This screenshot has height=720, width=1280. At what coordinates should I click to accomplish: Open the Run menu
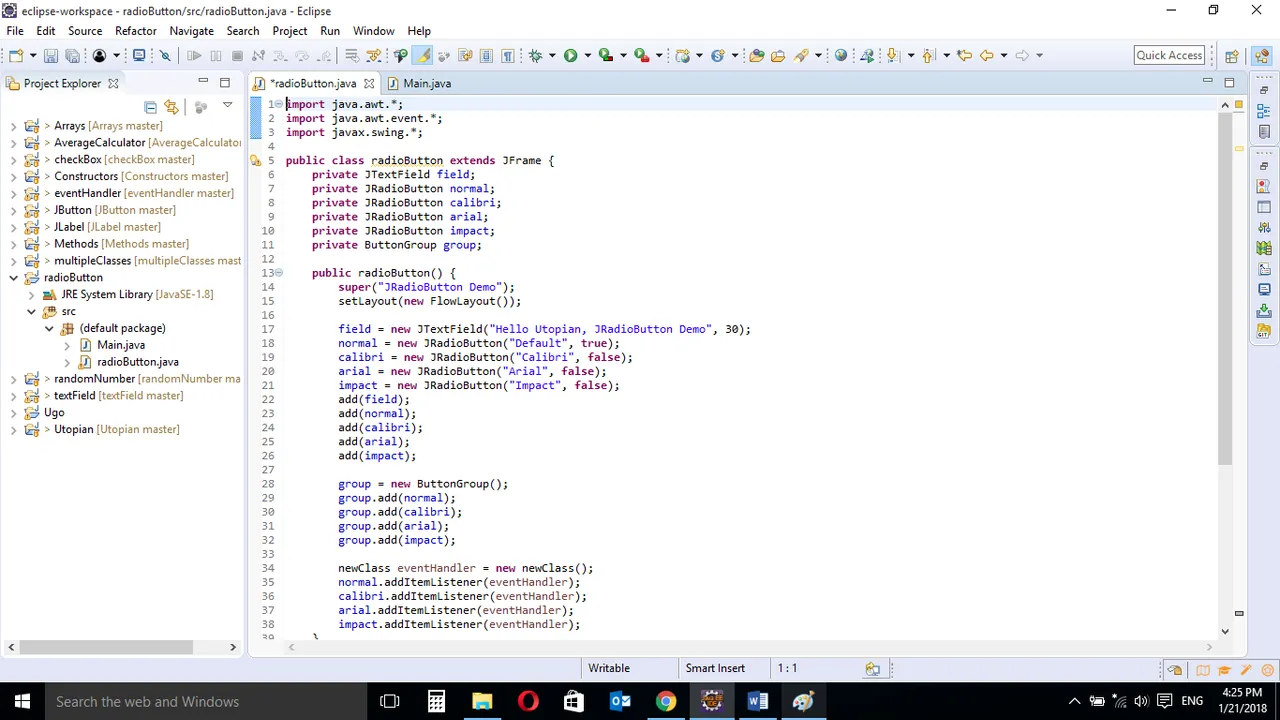click(330, 31)
